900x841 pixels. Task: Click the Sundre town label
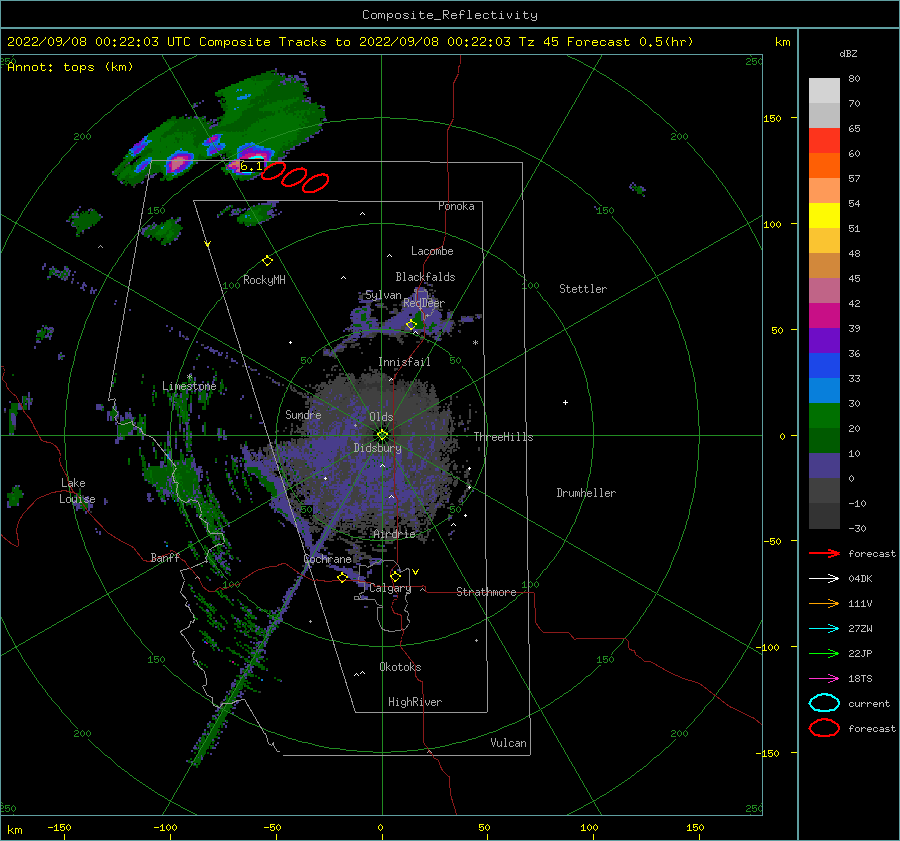[x=303, y=414]
